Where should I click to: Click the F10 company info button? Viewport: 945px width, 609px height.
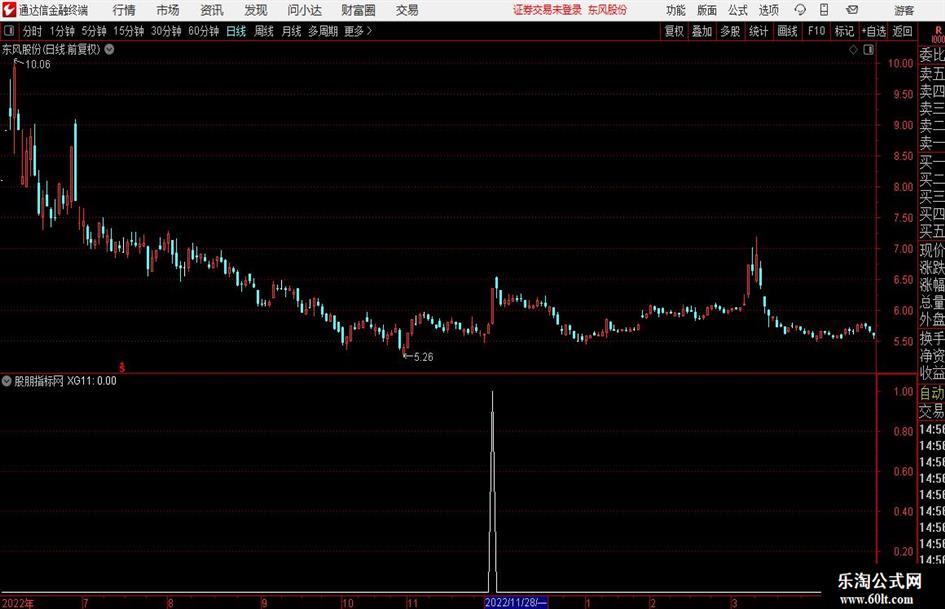(817, 31)
